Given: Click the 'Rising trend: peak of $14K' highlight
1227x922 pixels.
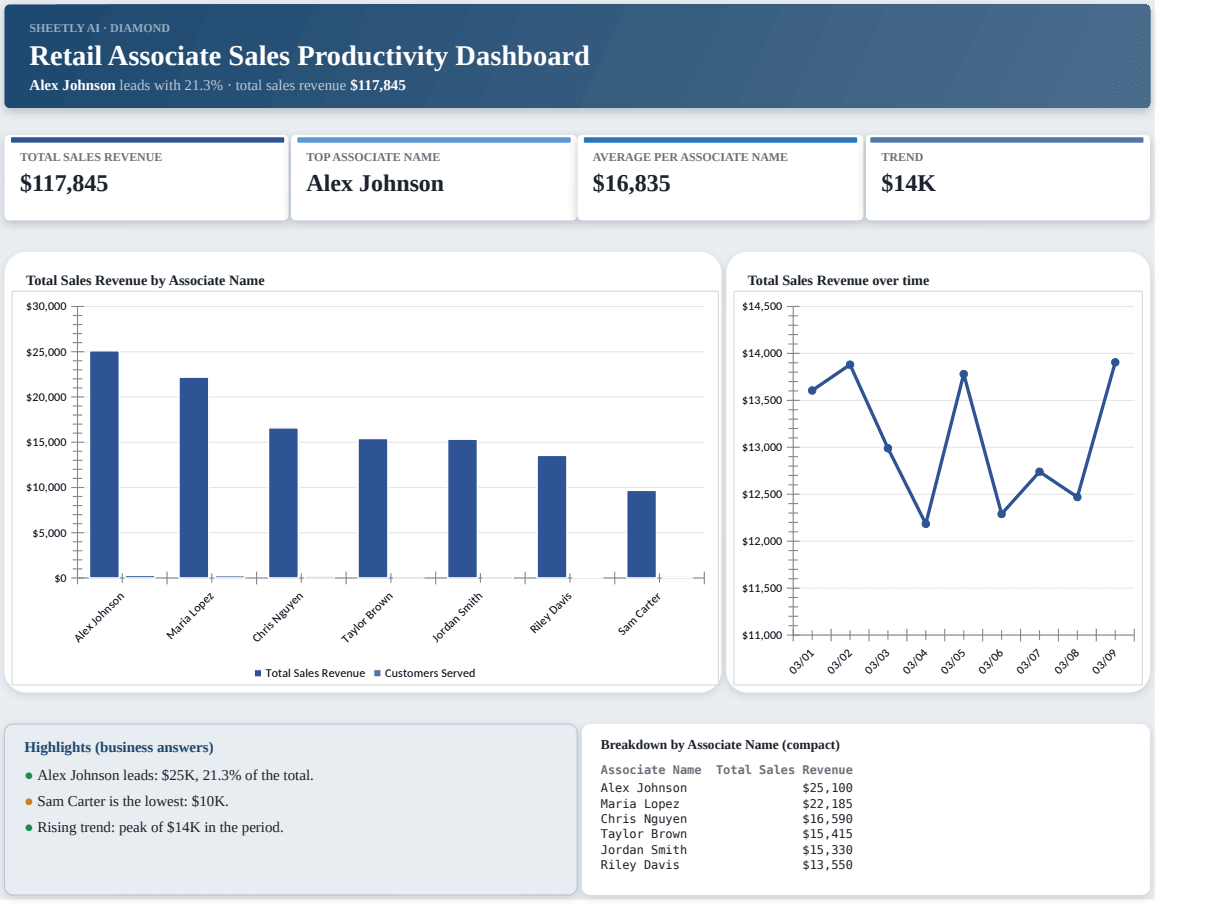Looking at the screenshot, I should 154,827.
